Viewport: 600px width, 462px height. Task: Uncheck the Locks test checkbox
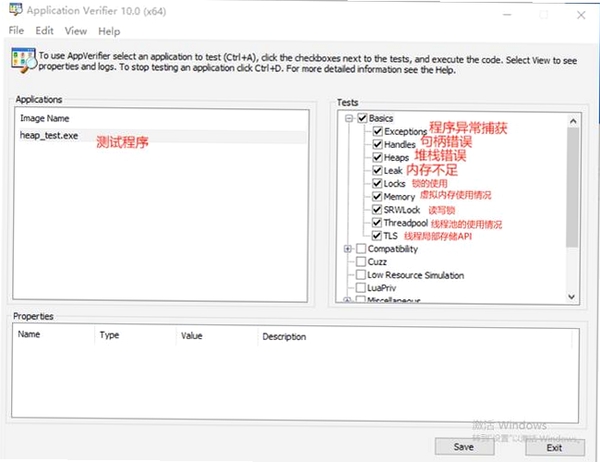(377, 183)
